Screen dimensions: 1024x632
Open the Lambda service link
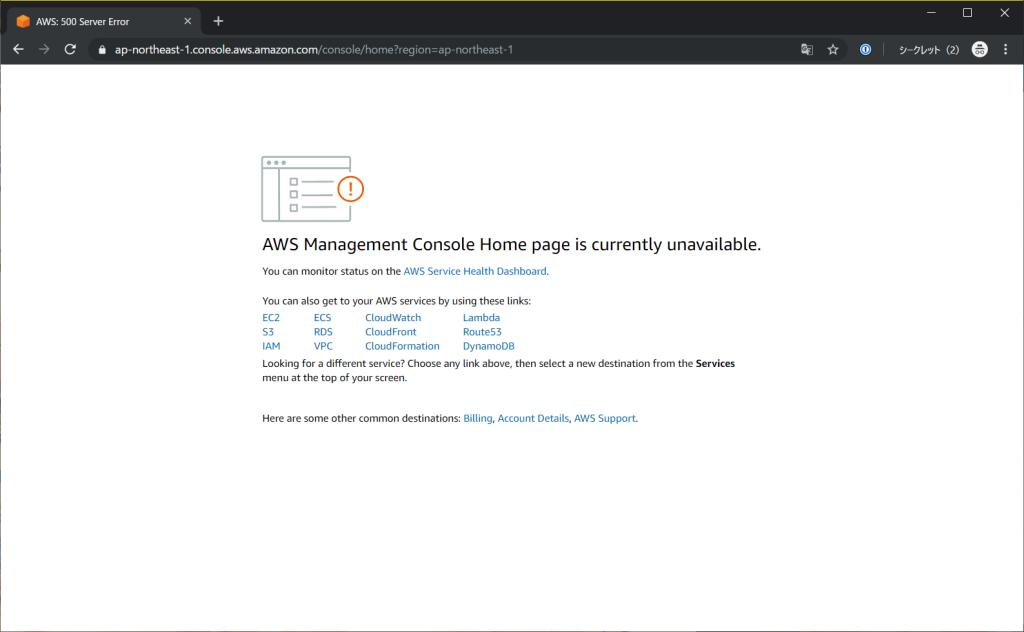tap(481, 317)
